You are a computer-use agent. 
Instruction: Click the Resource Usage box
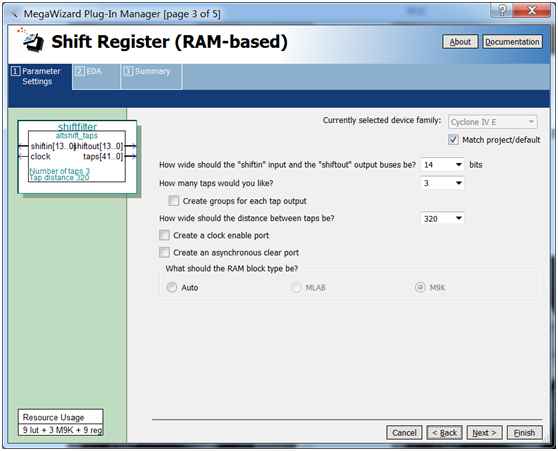point(60,423)
